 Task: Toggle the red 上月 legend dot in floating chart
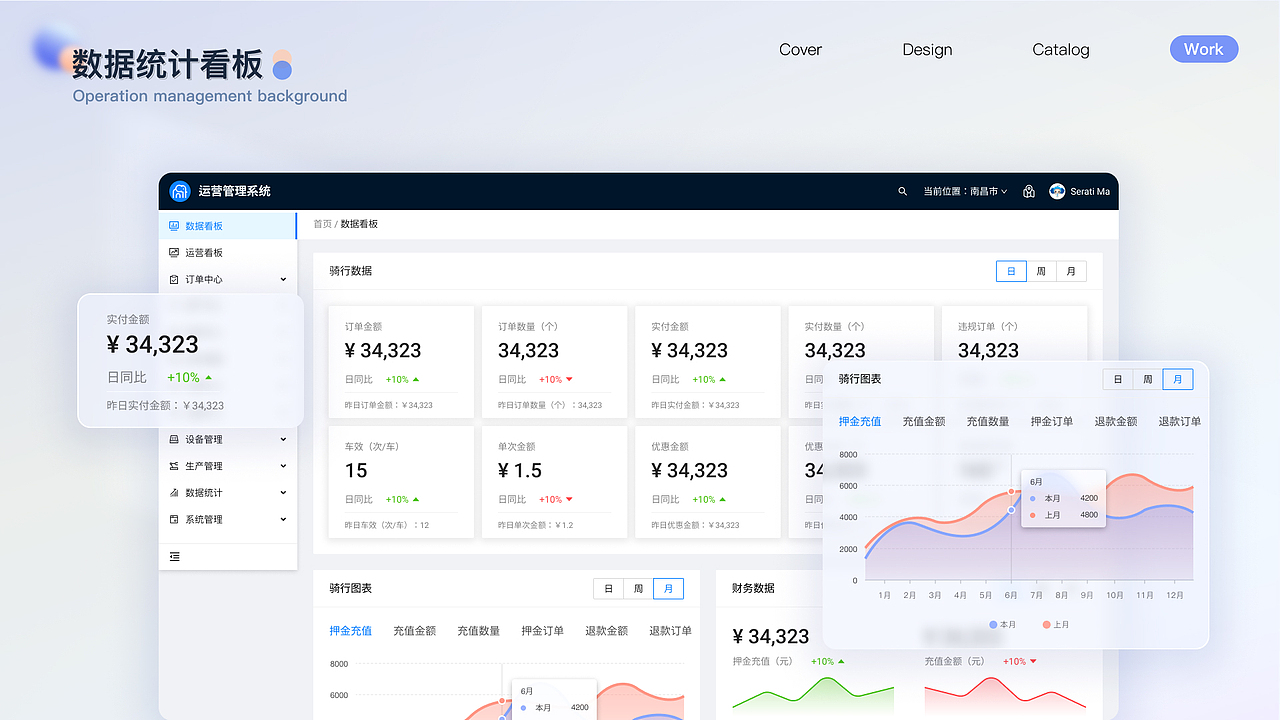pos(1047,625)
